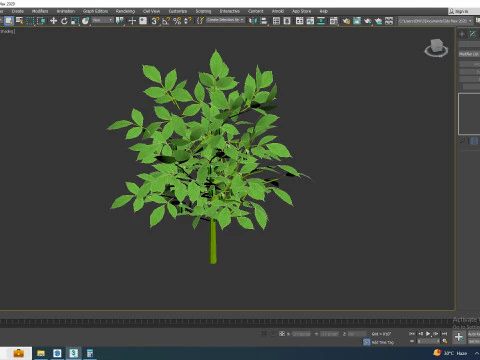Activate Select and Move tool
Viewport: 480px width, 360px height.
pos(53,21)
